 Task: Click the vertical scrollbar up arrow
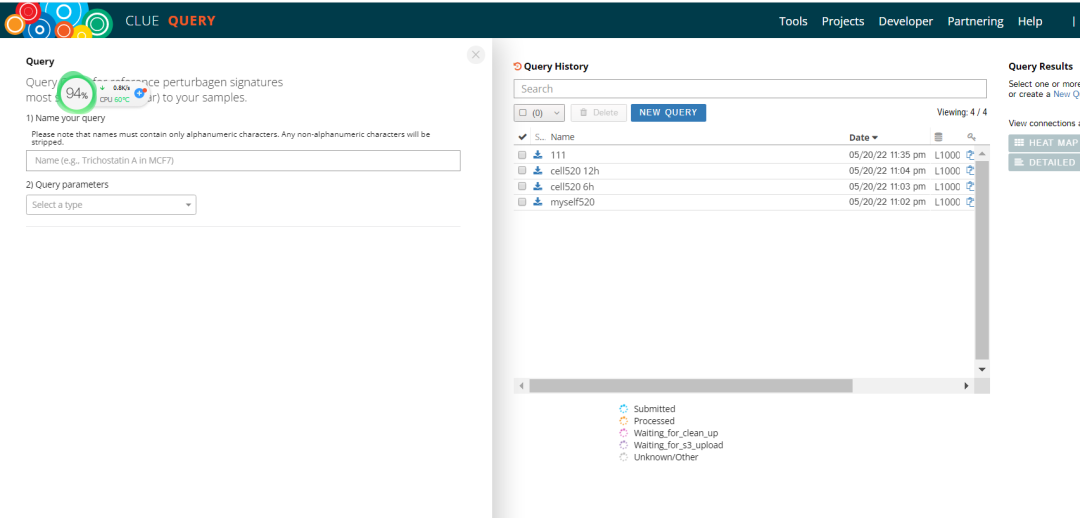coord(982,153)
